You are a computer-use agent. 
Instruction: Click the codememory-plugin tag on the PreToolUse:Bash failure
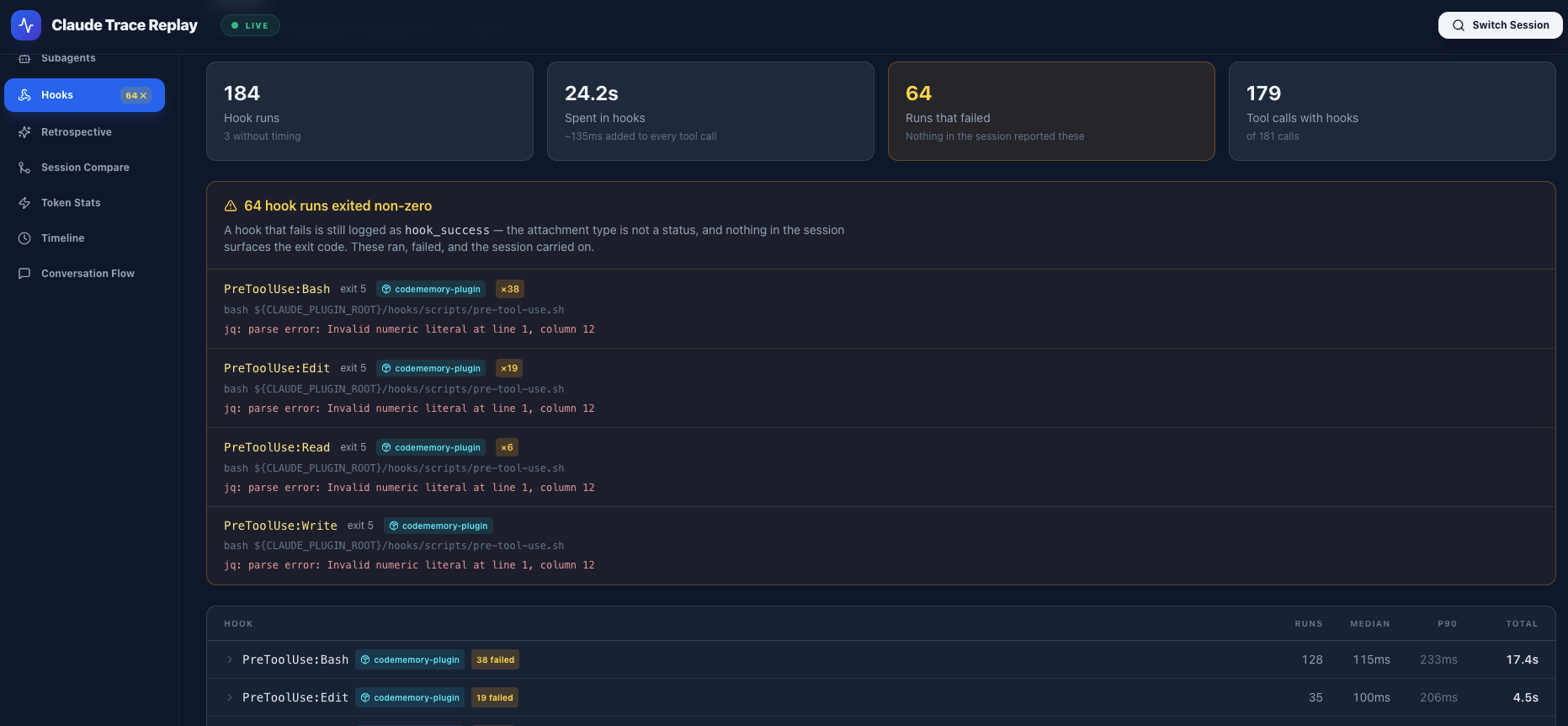(x=431, y=289)
